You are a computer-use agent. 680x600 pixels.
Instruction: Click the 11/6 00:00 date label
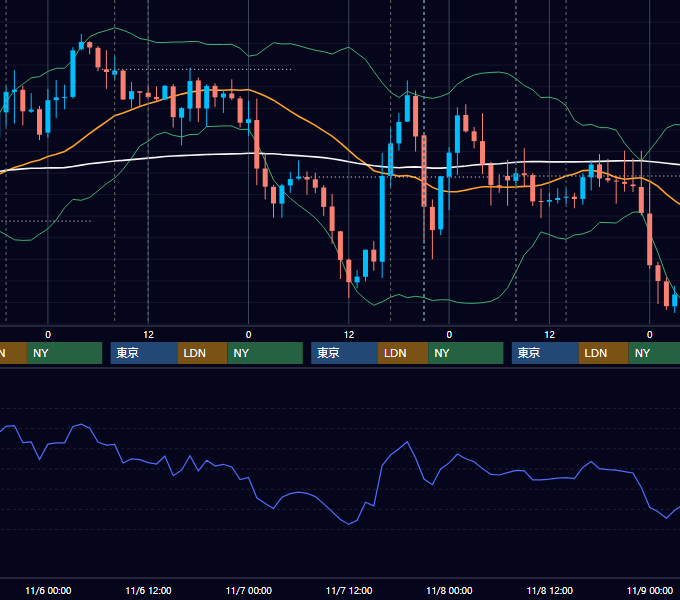tap(48, 590)
